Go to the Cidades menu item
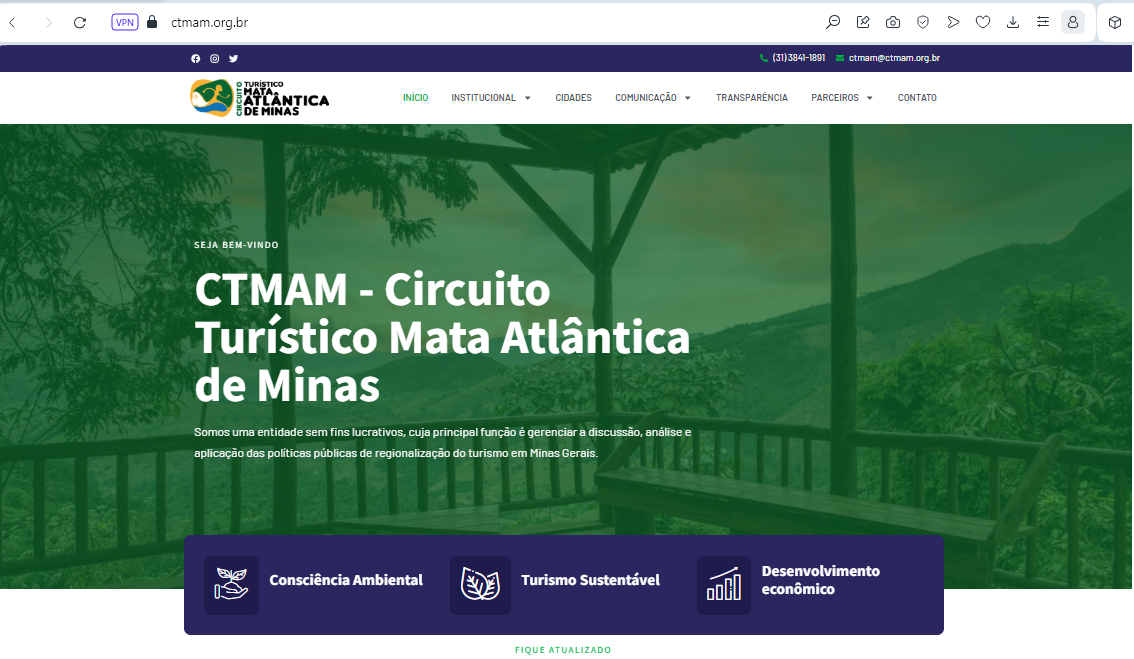1134x659 pixels. coord(573,98)
